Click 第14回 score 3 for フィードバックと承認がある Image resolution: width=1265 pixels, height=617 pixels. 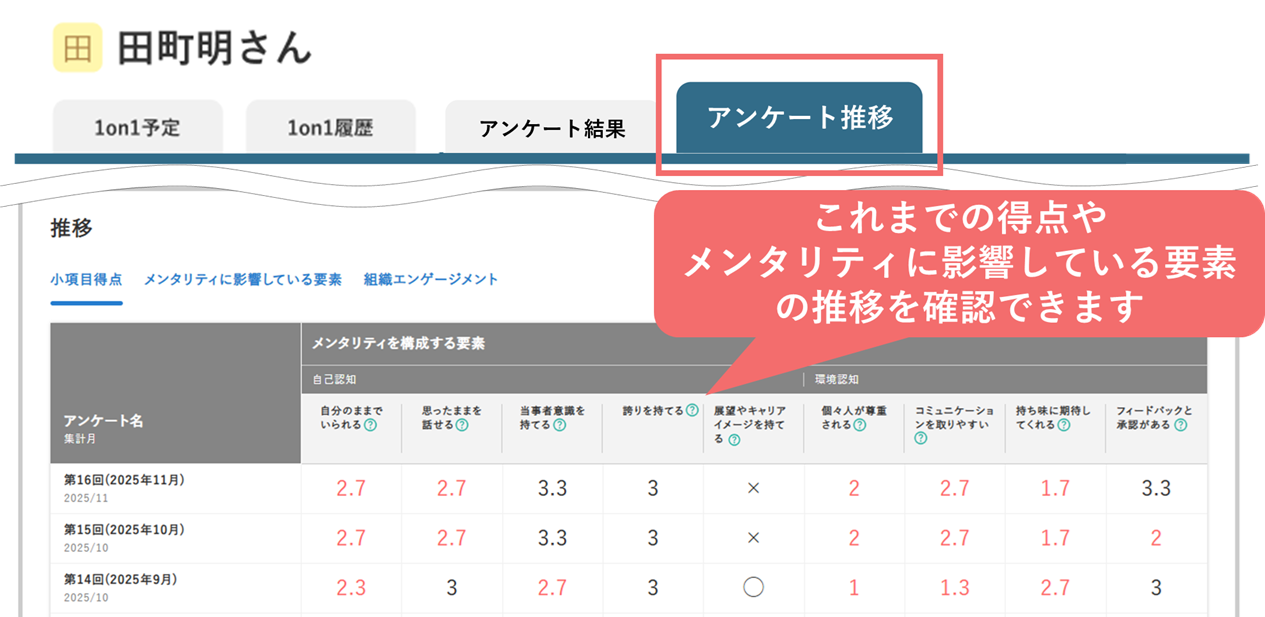pos(1156,588)
